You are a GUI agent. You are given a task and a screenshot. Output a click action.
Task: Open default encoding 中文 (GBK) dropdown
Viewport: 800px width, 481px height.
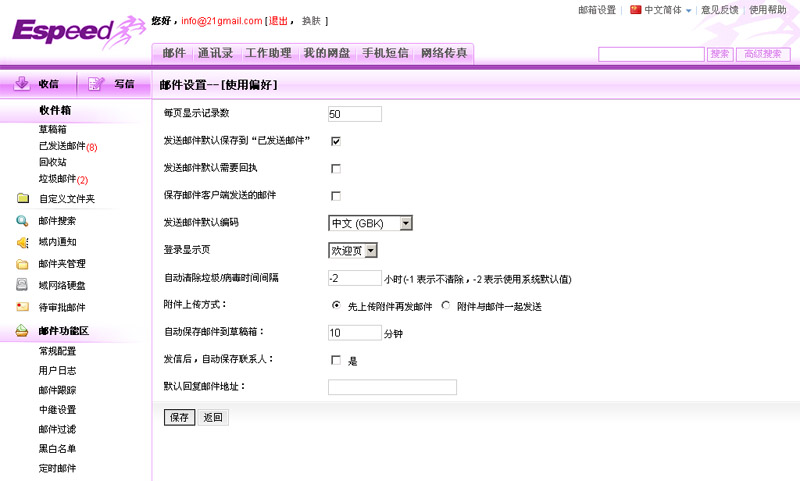[x=406, y=223]
